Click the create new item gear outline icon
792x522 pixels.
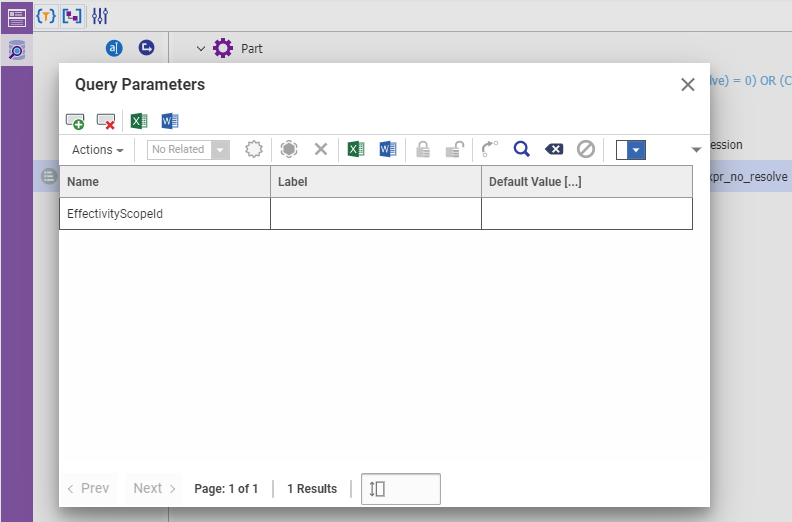click(254, 149)
